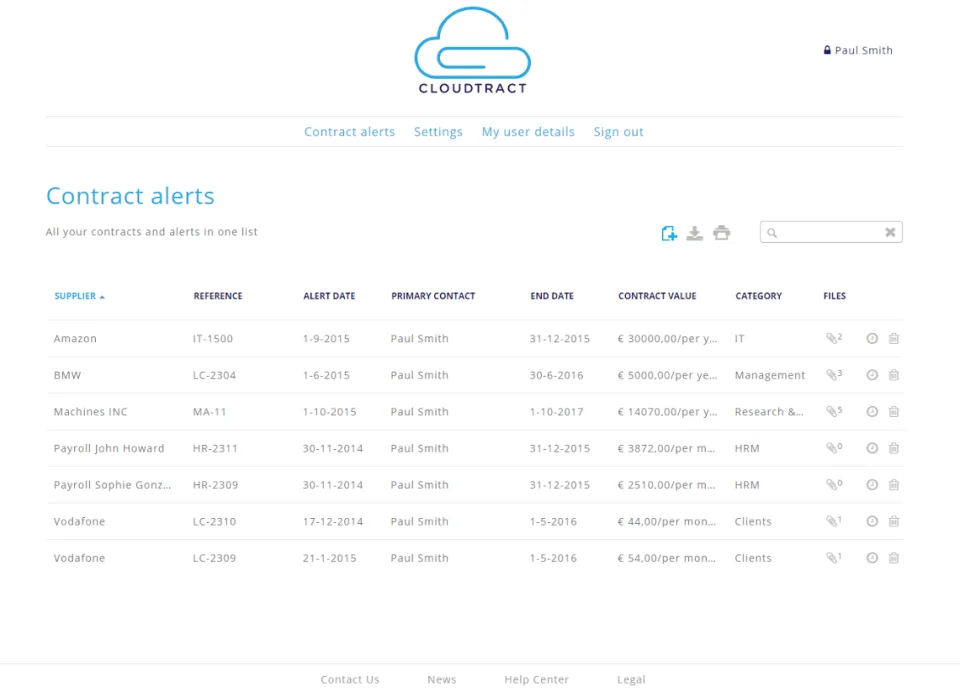Sort by the Alert Date column header
Image resolution: width=960 pixels, height=692 pixels.
click(x=329, y=296)
